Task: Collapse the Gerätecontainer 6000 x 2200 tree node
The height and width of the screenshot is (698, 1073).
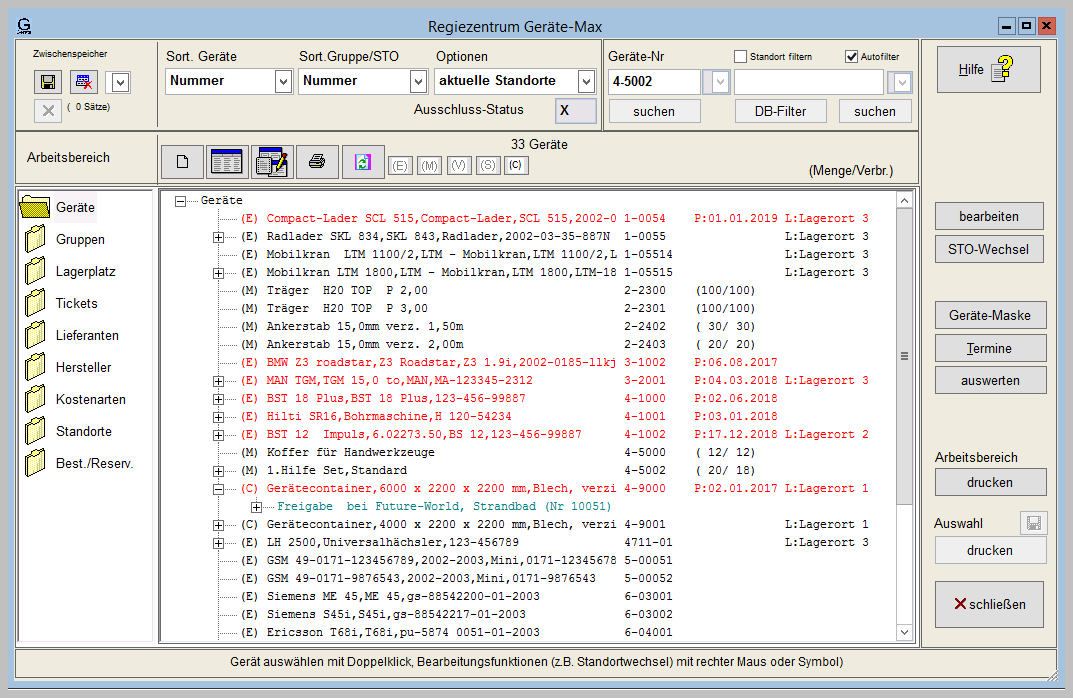Action: click(218, 489)
